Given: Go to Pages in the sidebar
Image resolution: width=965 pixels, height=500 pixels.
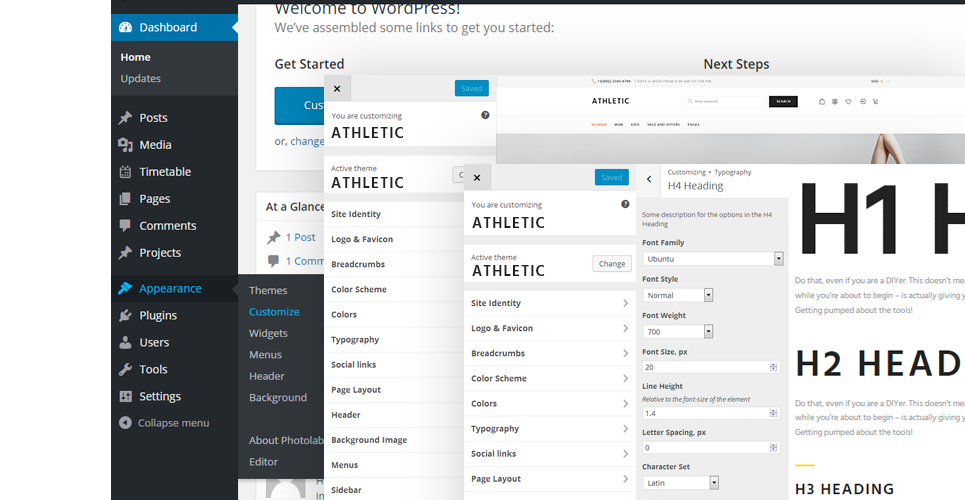Looking at the screenshot, I should click(x=174, y=199).
